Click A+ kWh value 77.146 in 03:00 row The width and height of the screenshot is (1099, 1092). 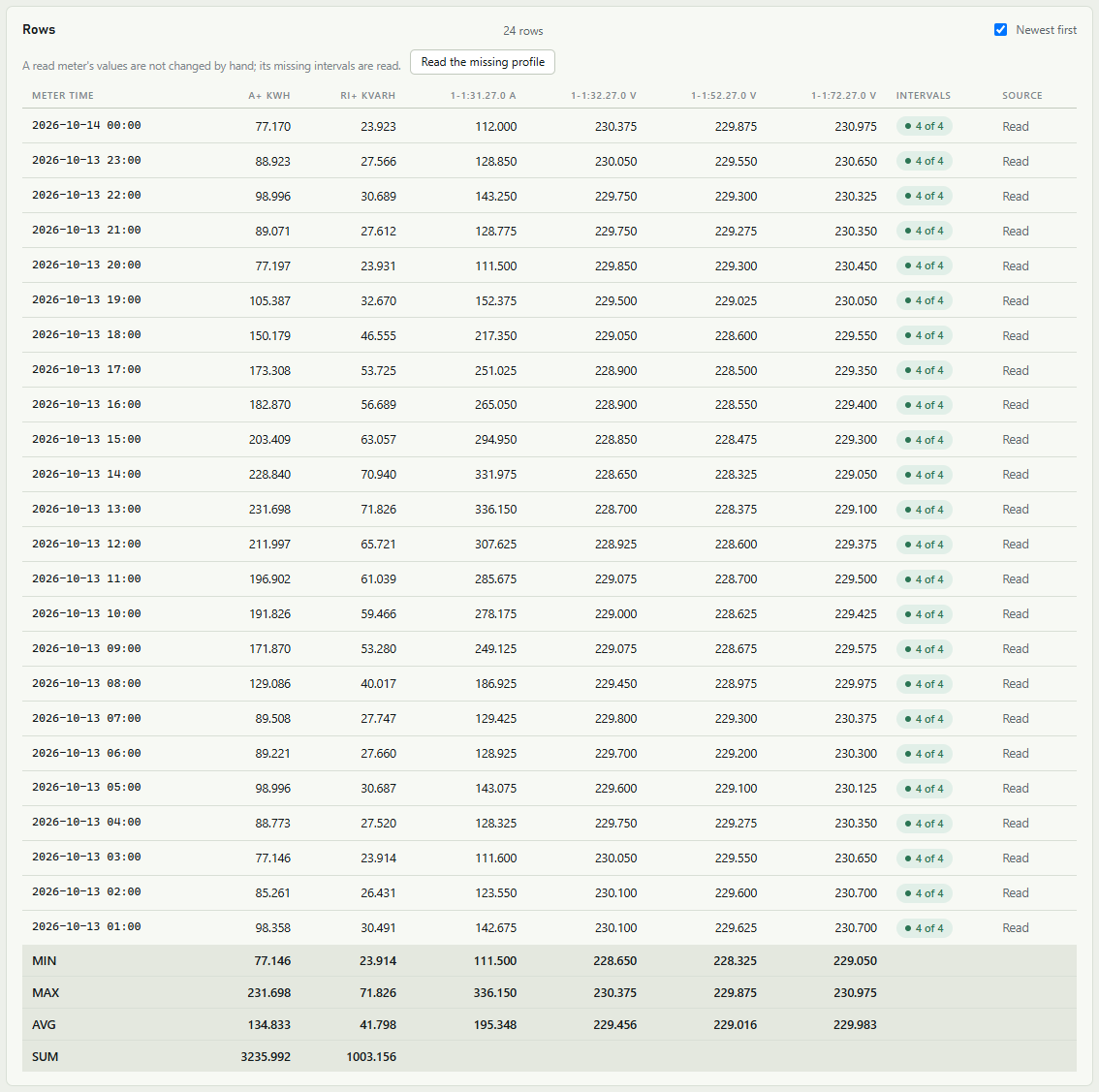tap(272, 858)
